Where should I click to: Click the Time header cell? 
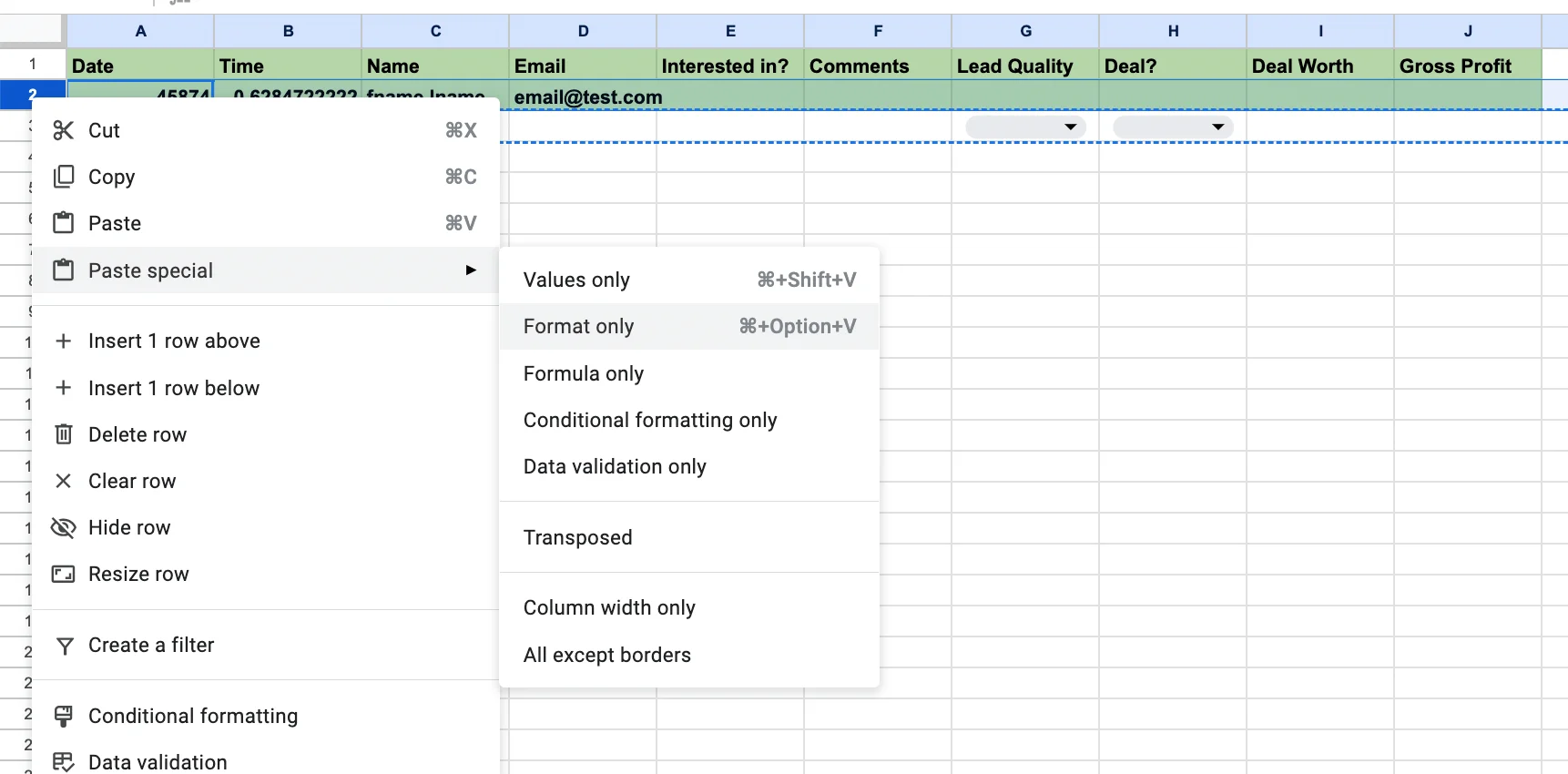288,65
